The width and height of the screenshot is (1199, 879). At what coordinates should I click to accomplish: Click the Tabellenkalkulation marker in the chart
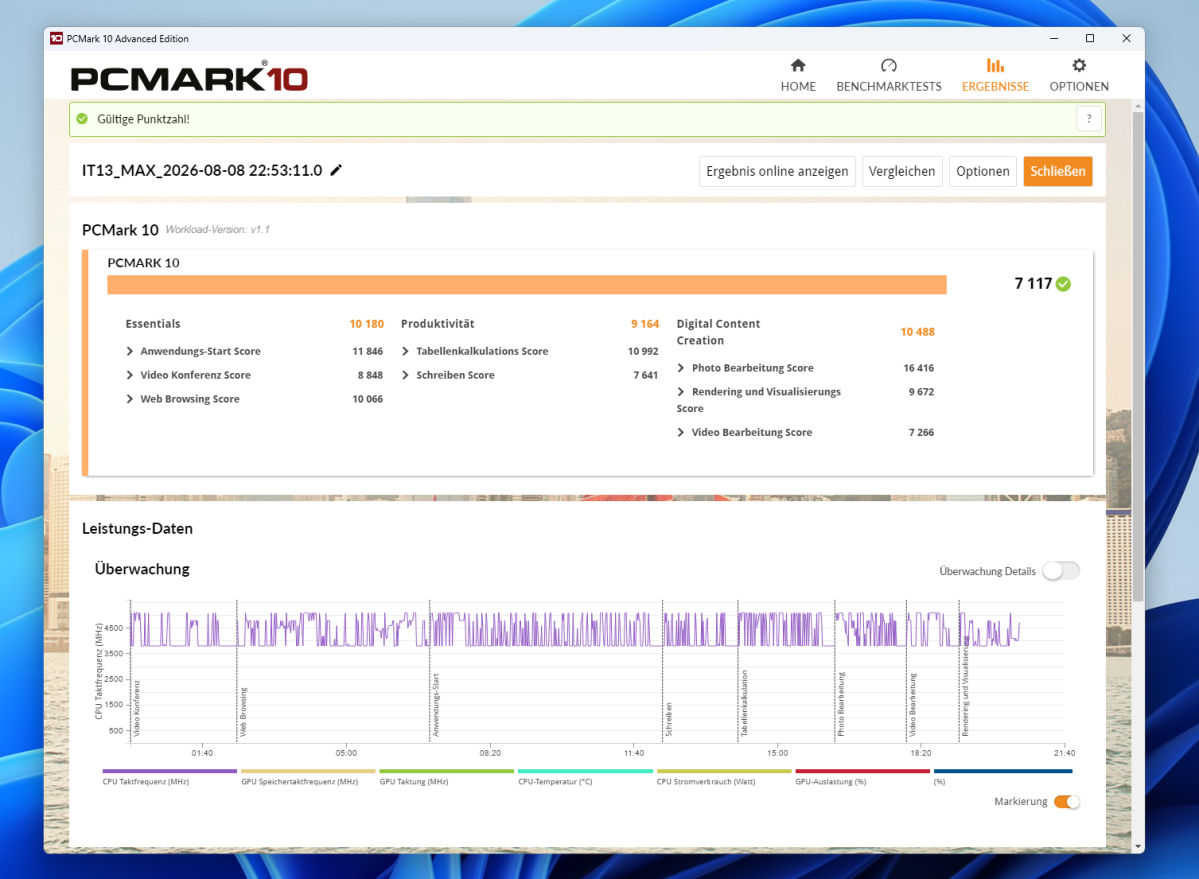coord(744,703)
